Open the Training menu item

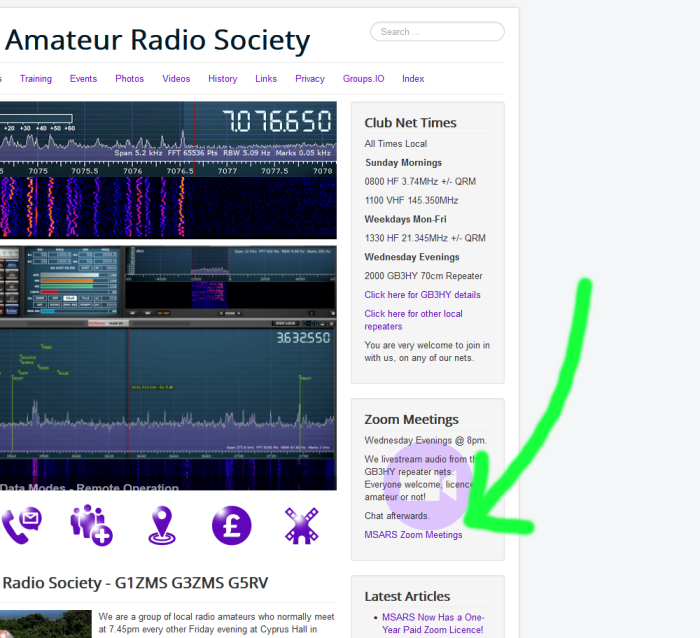pyautogui.click(x=36, y=79)
